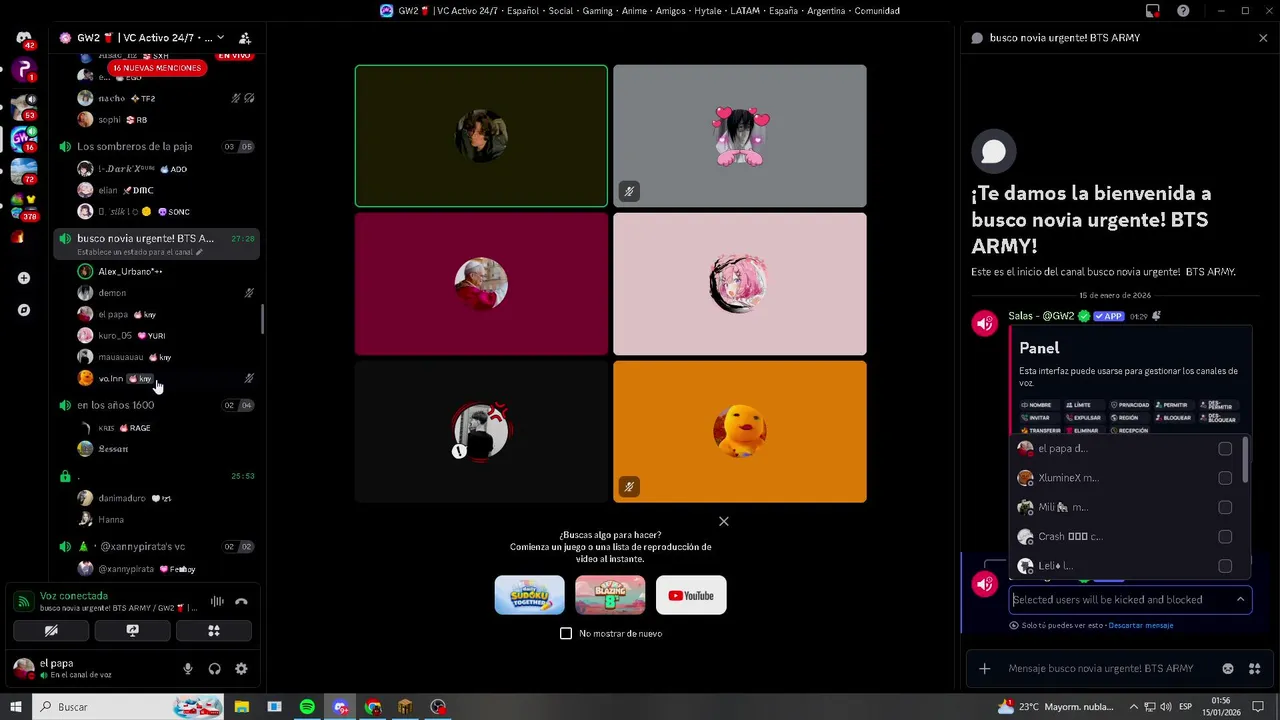This screenshot has height=720, width=1280.
Task: Set a channel status via Establece un estado
Action: [x=140, y=252]
